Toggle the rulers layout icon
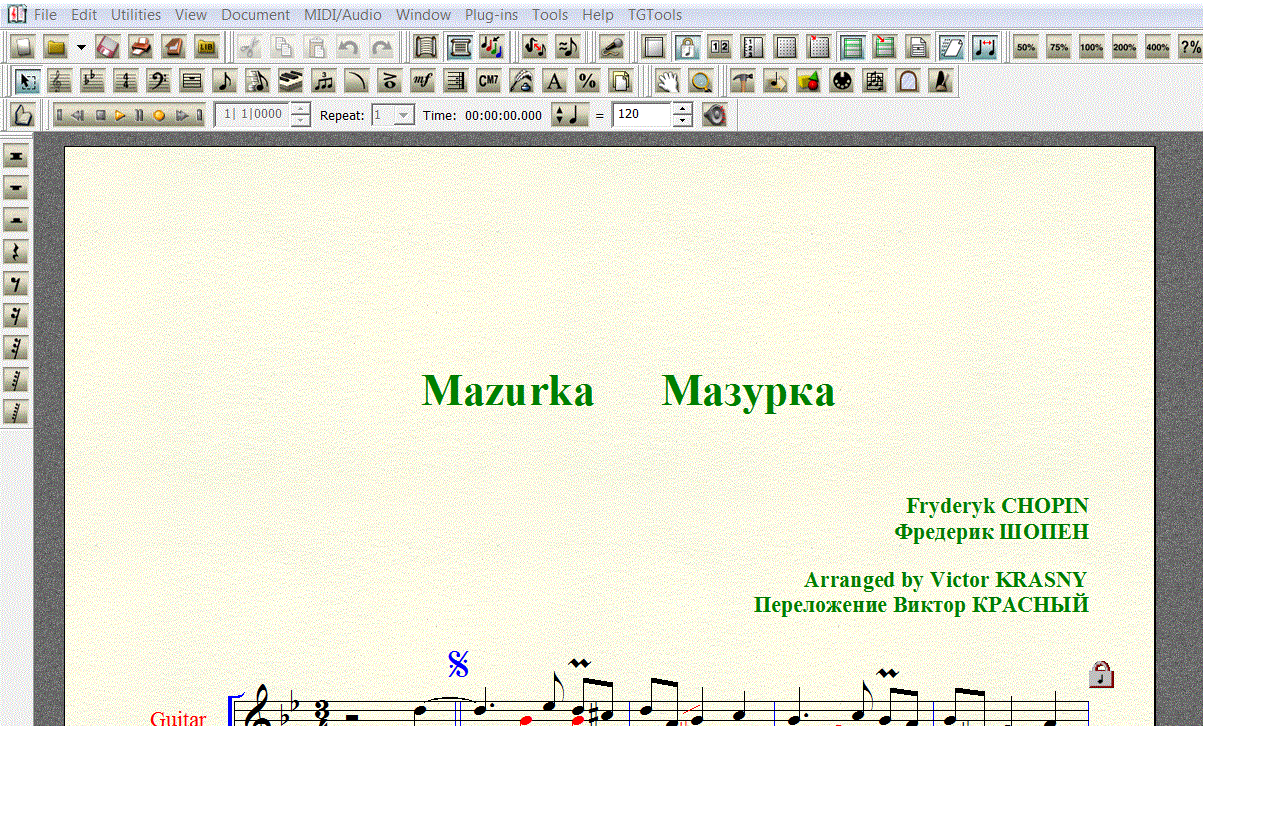 (753, 47)
